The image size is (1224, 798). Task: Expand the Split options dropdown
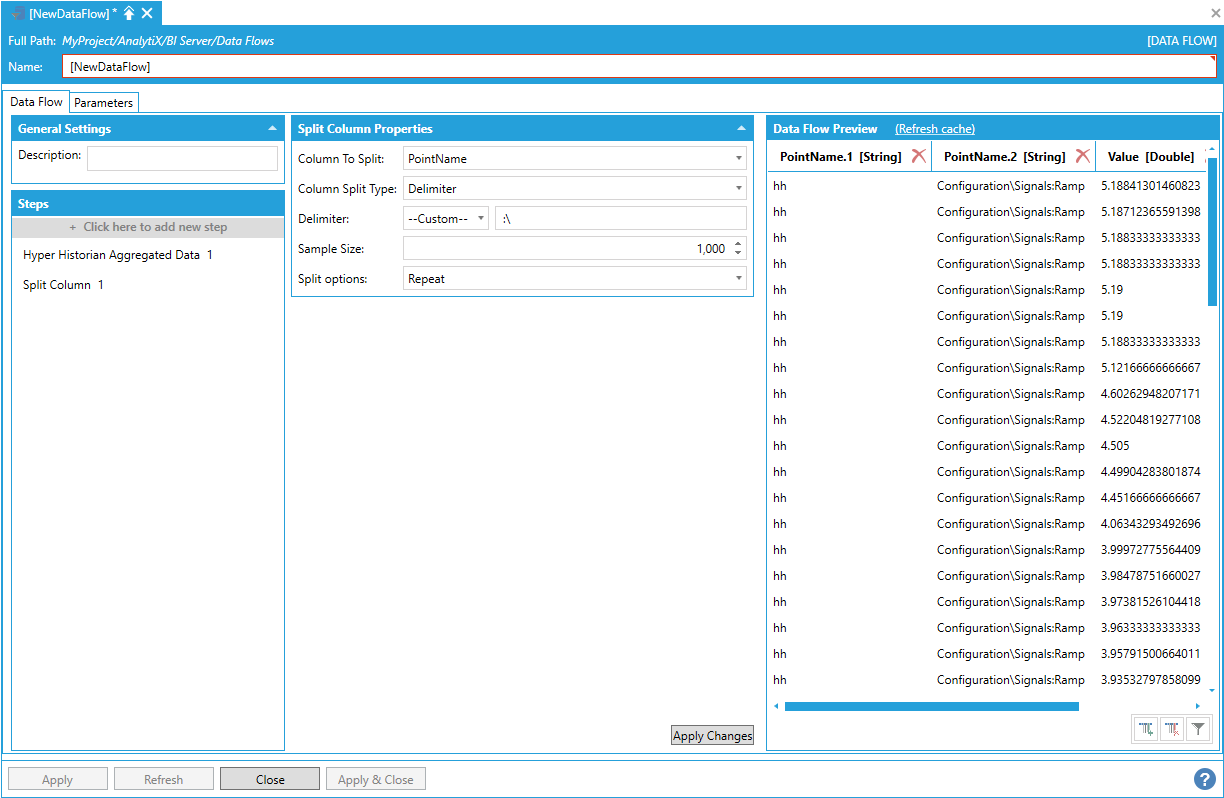(x=738, y=279)
